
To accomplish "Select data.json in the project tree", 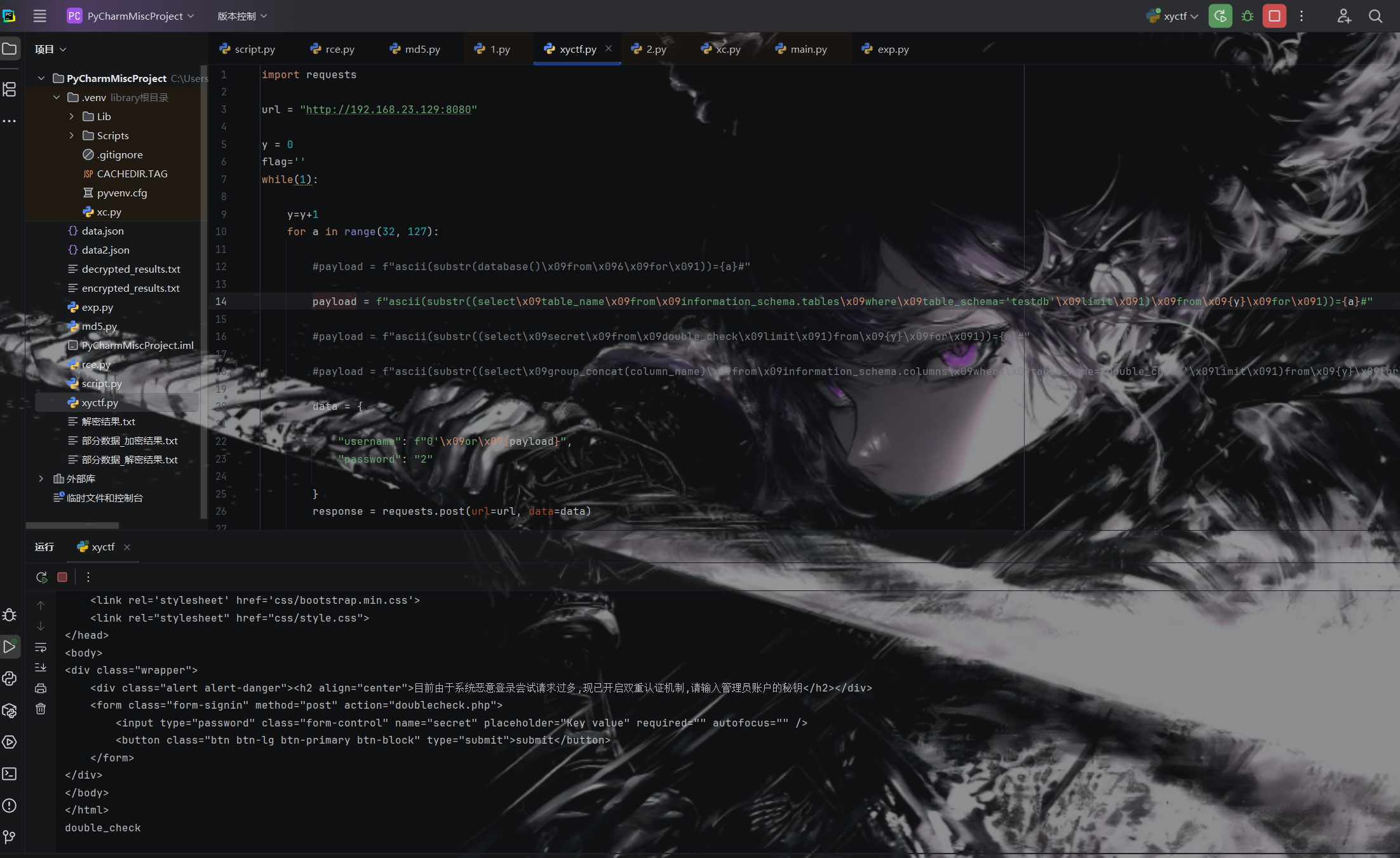I will click(x=102, y=231).
